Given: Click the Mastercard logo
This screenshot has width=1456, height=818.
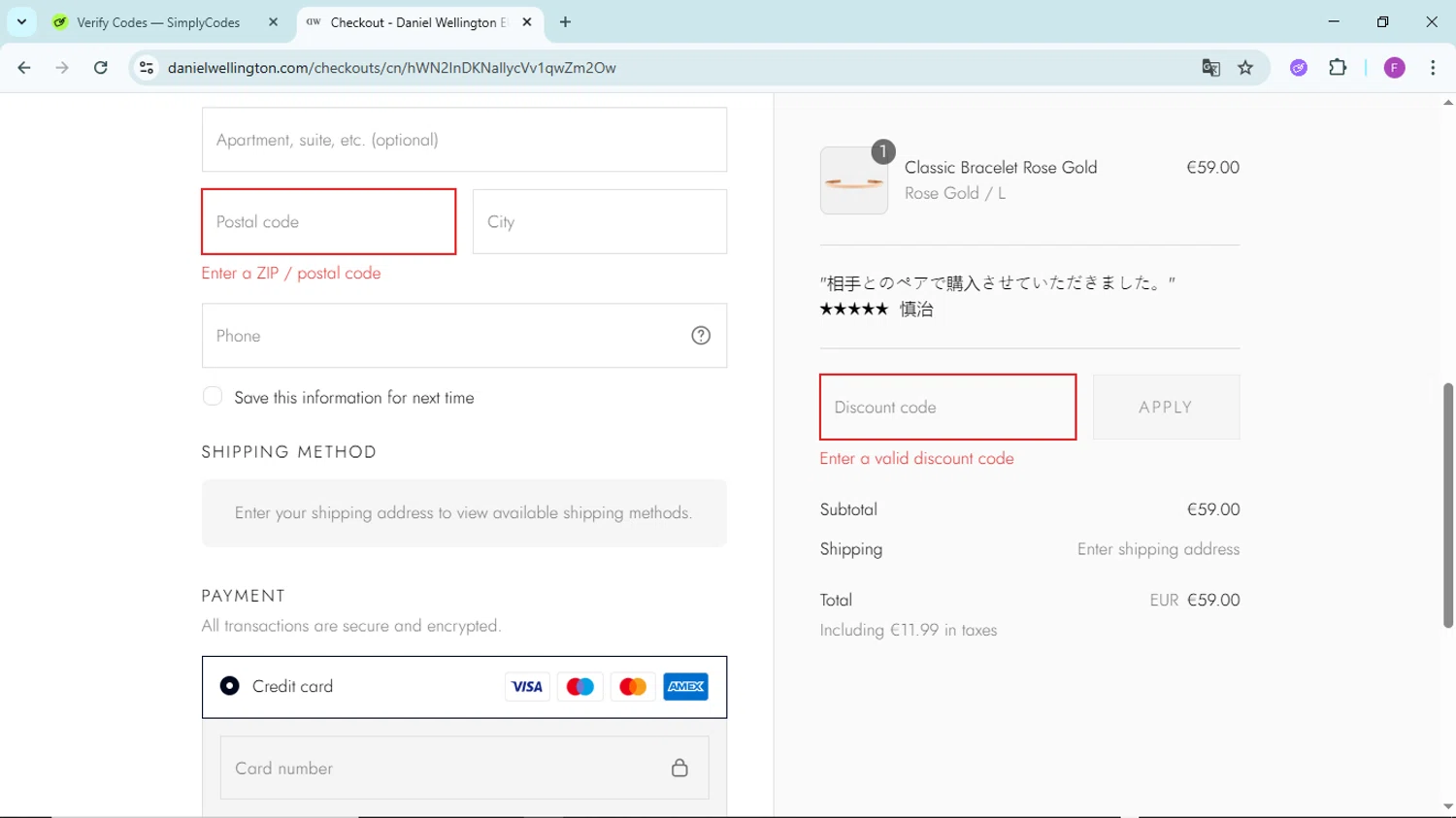Looking at the screenshot, I should coord(633,687).
